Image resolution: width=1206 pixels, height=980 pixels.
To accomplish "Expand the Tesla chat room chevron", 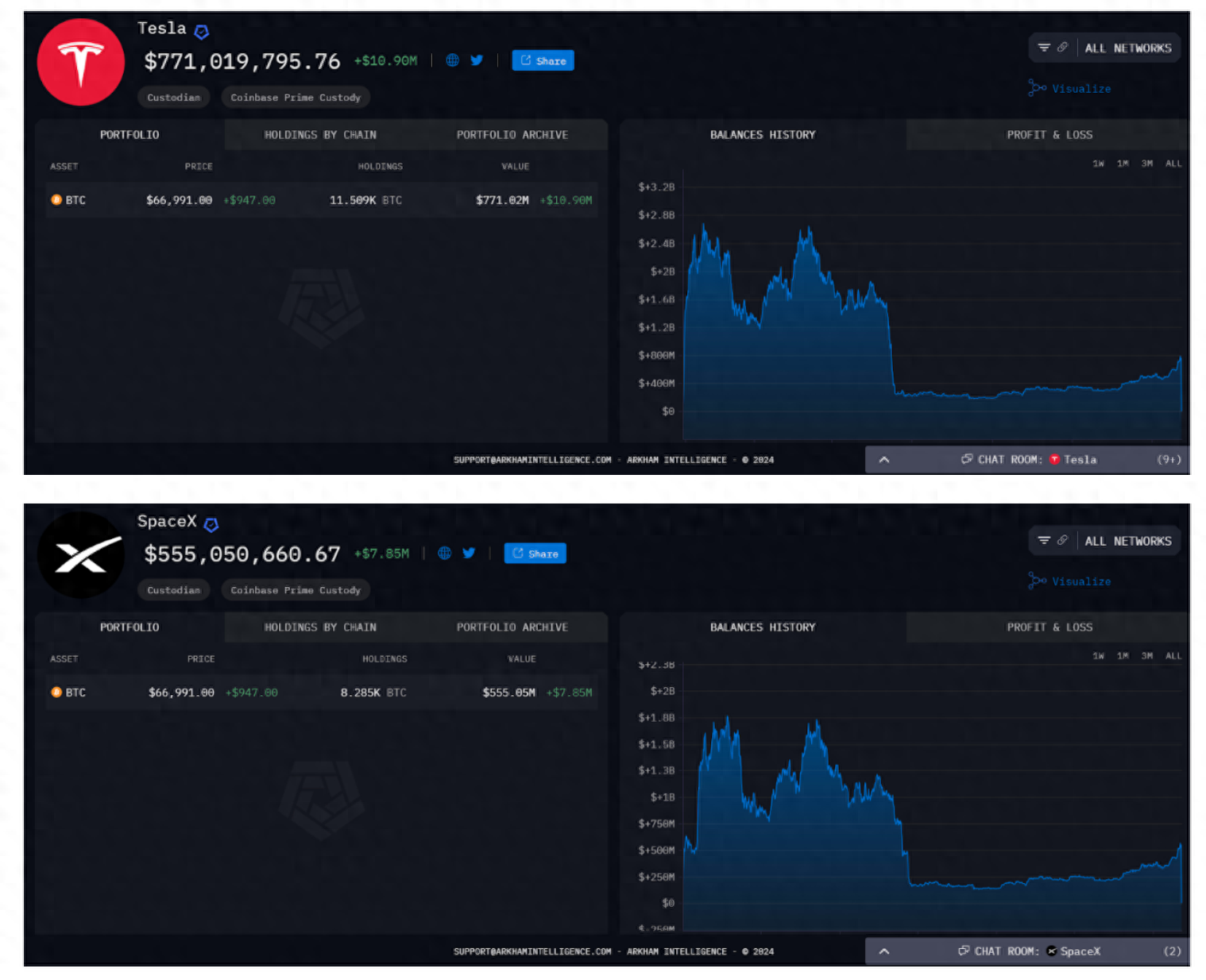I will pyautogui.click(x=884, y=460).
